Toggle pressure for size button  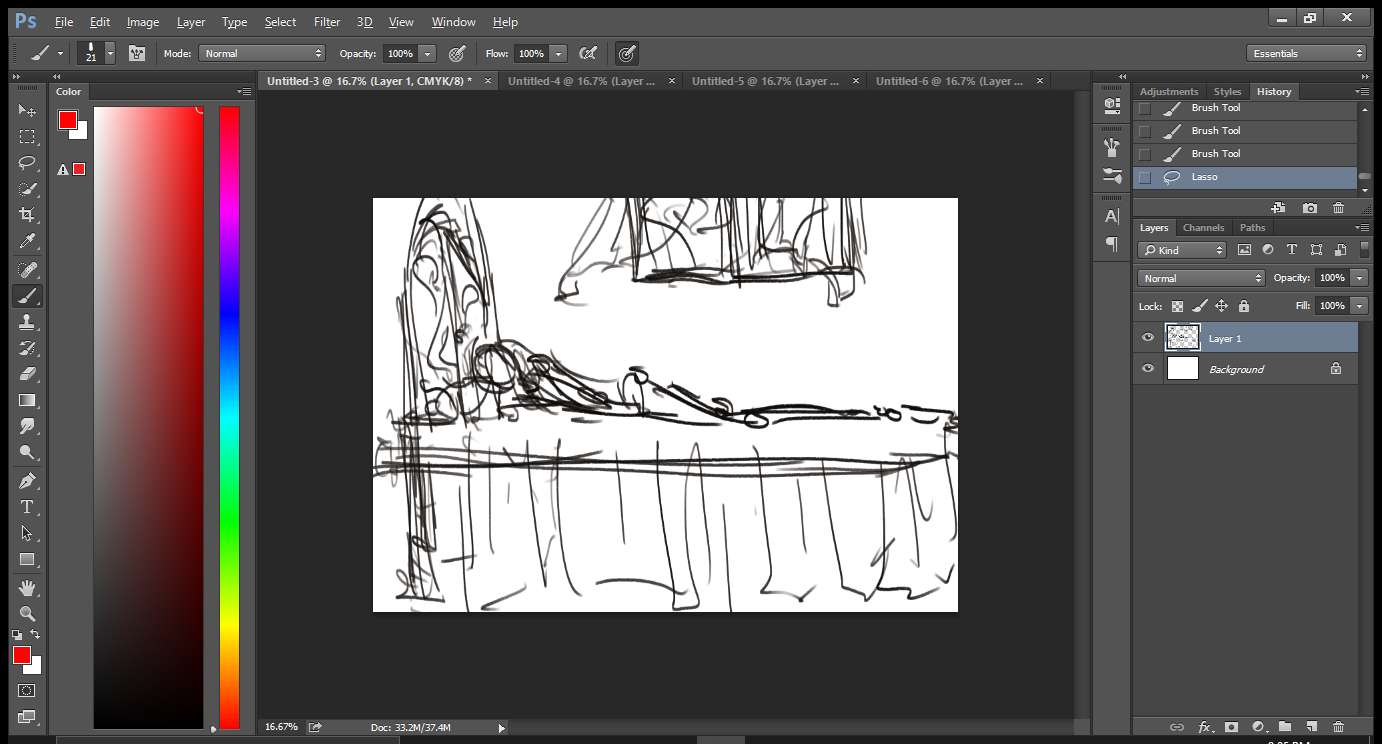coord(627,53)
